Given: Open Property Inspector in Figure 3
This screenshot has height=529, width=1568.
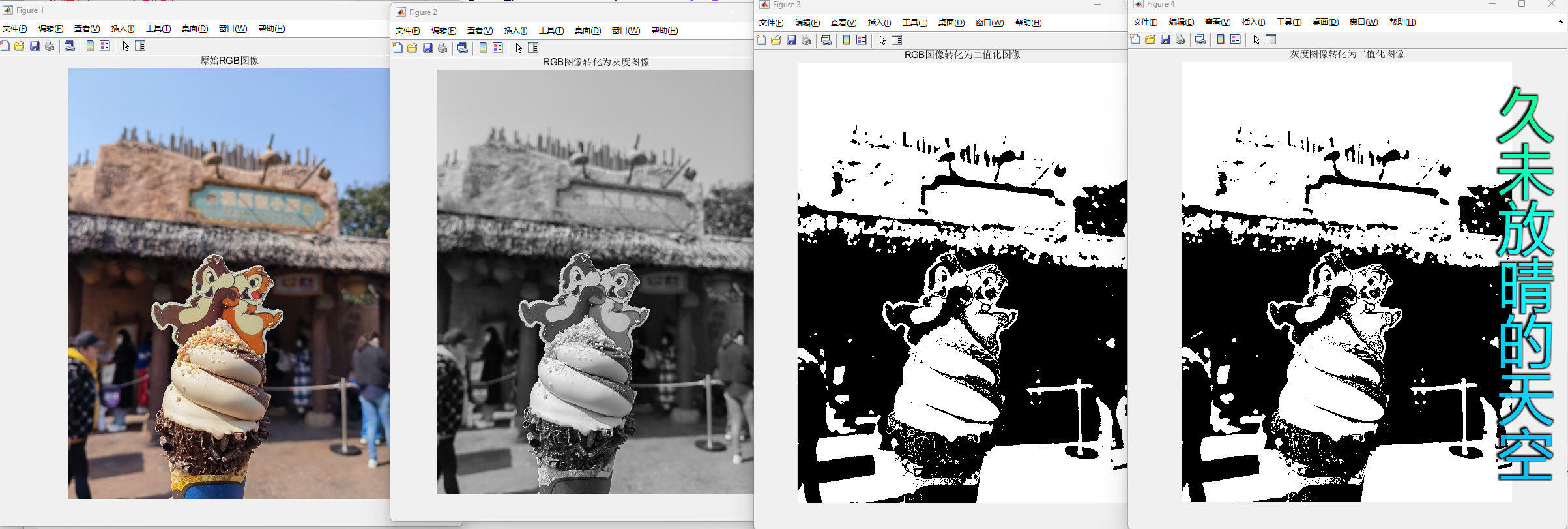Looking at the screenshot, I should pos(897,40).
